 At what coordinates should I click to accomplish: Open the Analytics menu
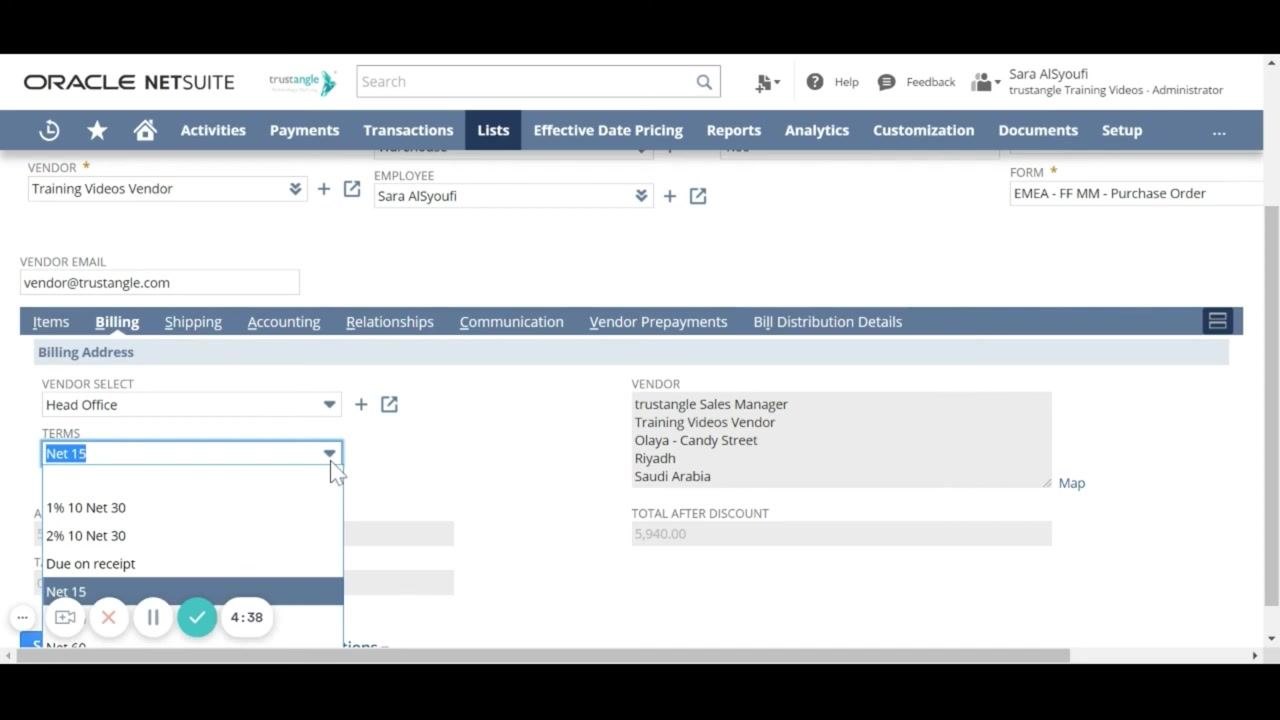pyautogui.click(x=817, y=130)
